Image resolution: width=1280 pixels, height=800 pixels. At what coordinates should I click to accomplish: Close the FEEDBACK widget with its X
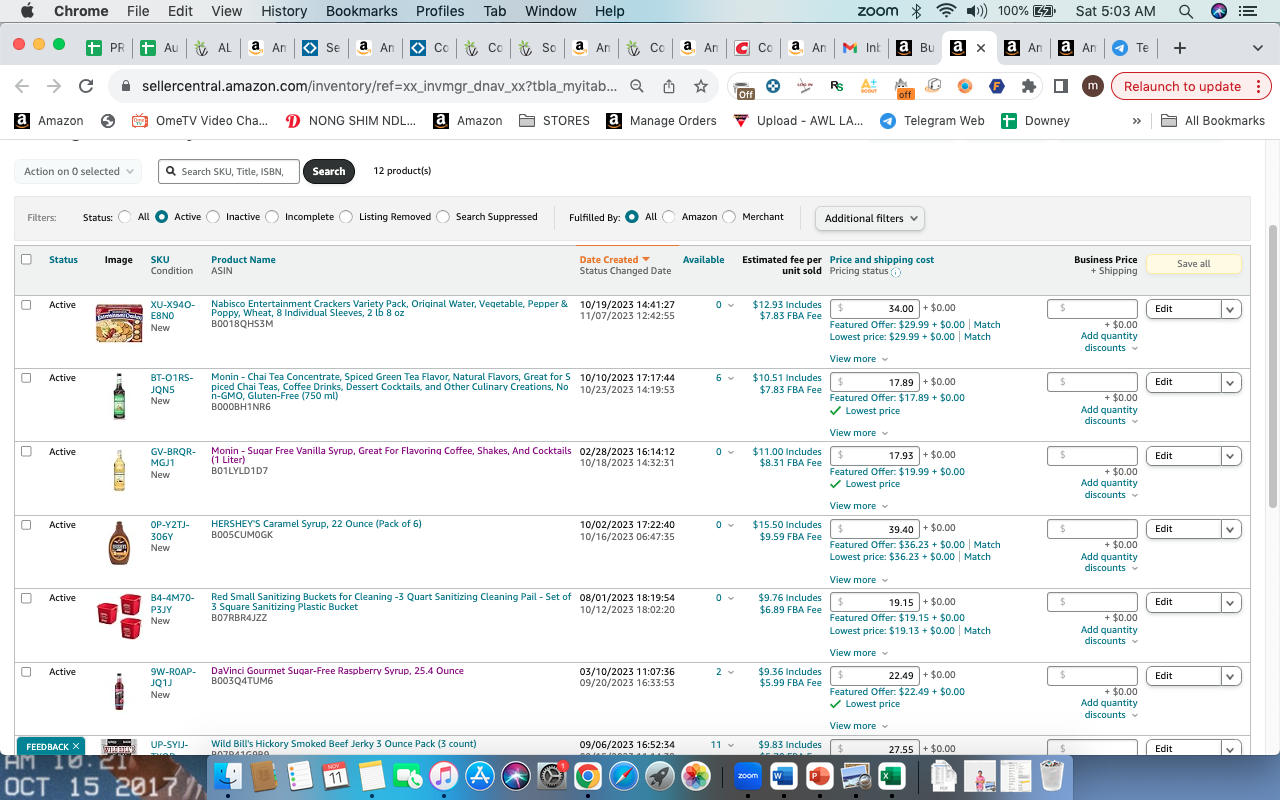tap(76, 746)
